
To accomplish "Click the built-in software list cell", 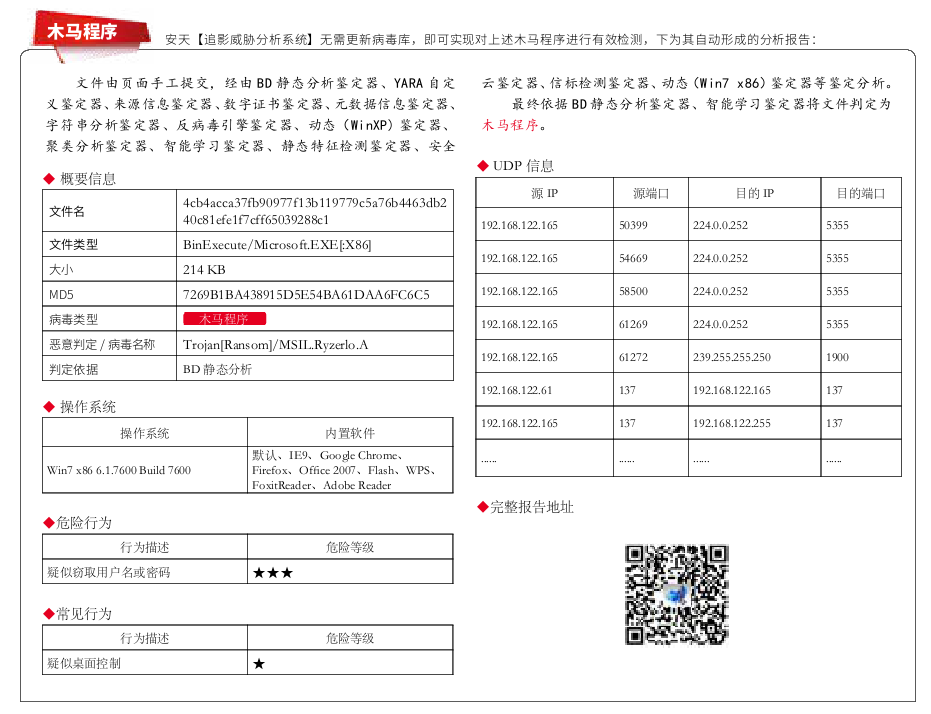I will tap(350, 470).
